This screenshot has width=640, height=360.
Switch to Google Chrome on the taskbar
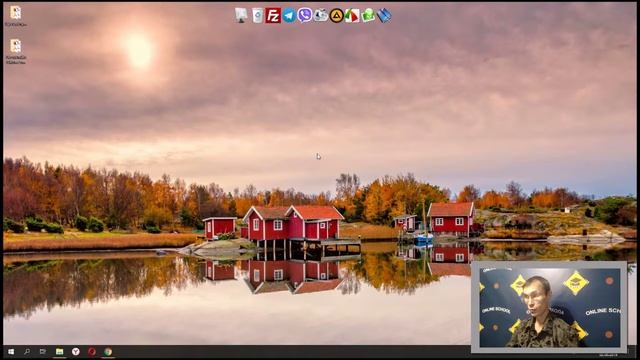(x=108, y=351)
